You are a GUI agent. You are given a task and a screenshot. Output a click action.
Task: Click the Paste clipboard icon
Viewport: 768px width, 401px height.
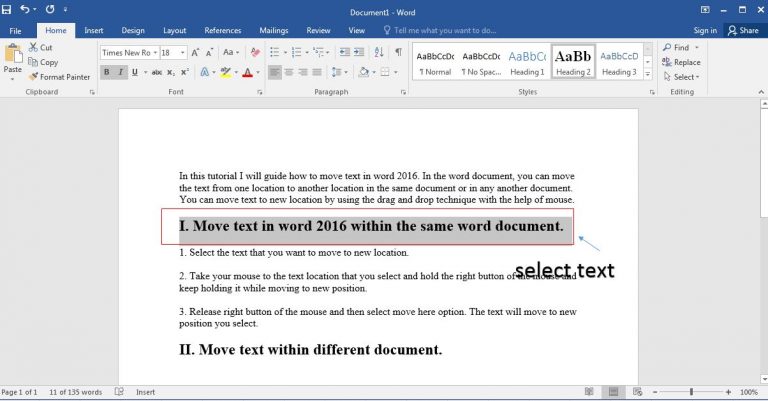[13, 54]
